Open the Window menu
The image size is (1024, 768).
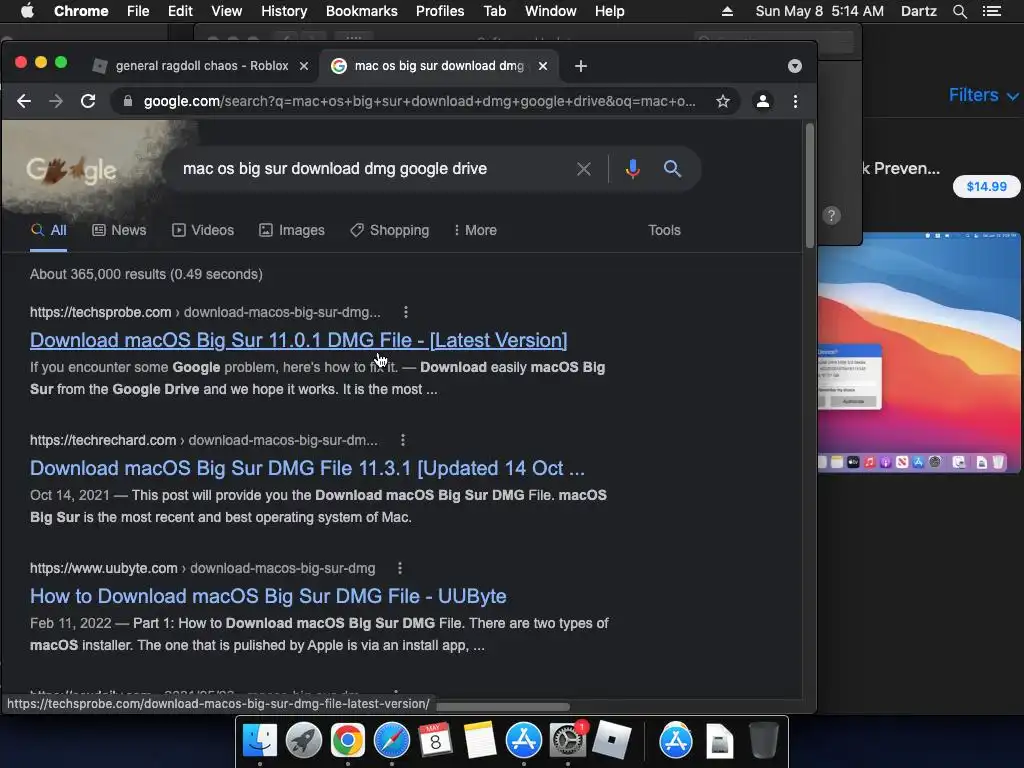[551, 11]
